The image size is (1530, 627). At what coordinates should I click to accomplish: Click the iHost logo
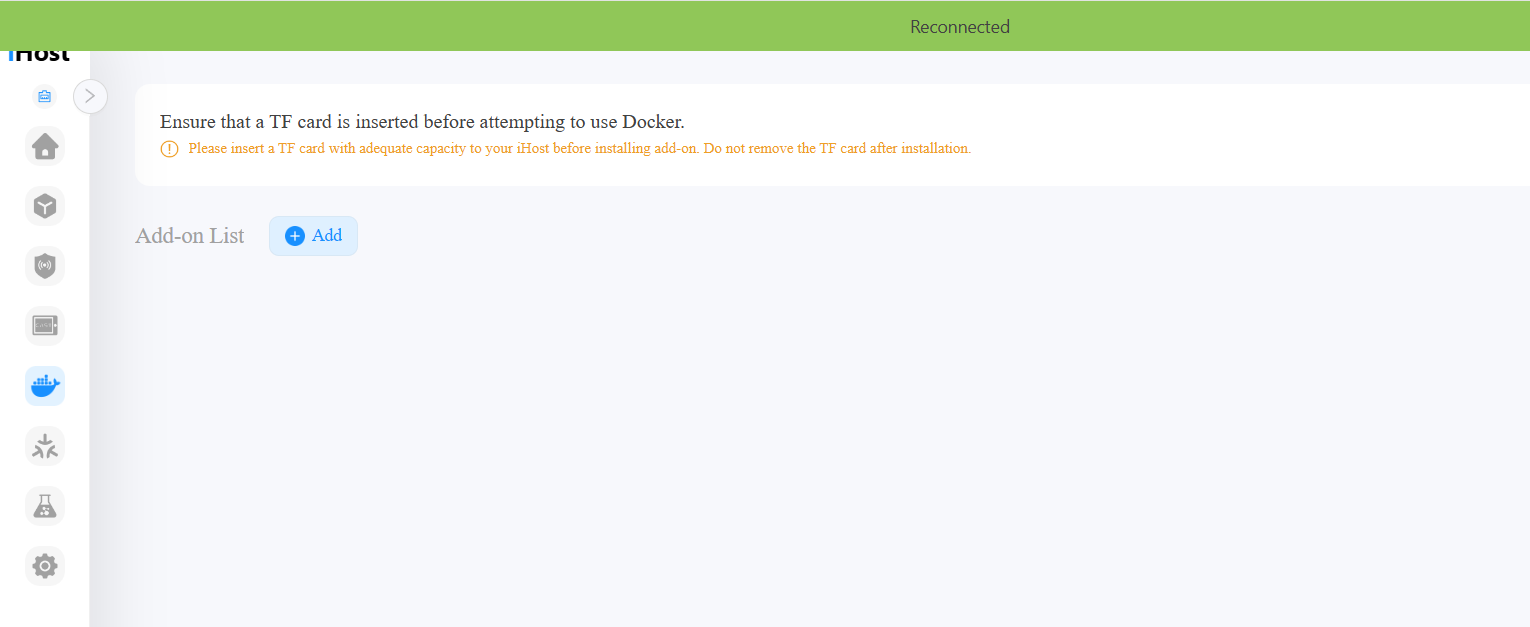click(x=40, y=56)
